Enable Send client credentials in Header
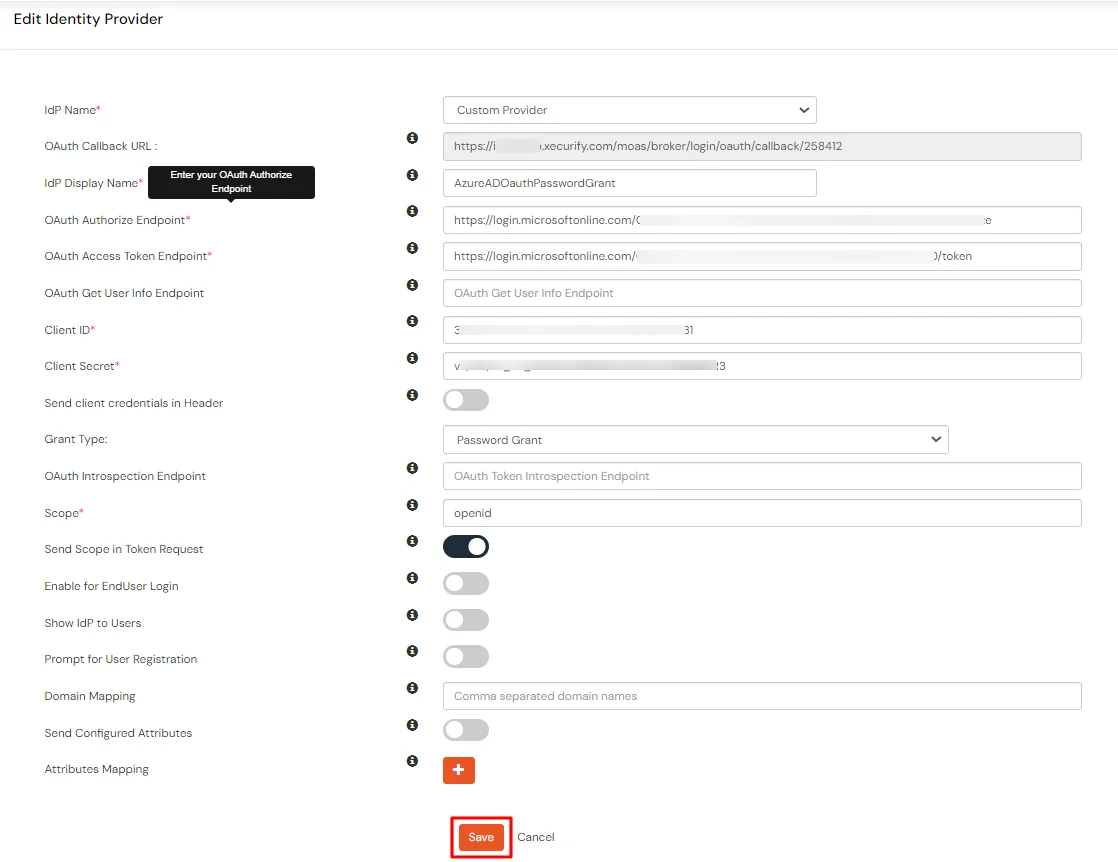The image size is (1118, 862). (x=465, y=398)
